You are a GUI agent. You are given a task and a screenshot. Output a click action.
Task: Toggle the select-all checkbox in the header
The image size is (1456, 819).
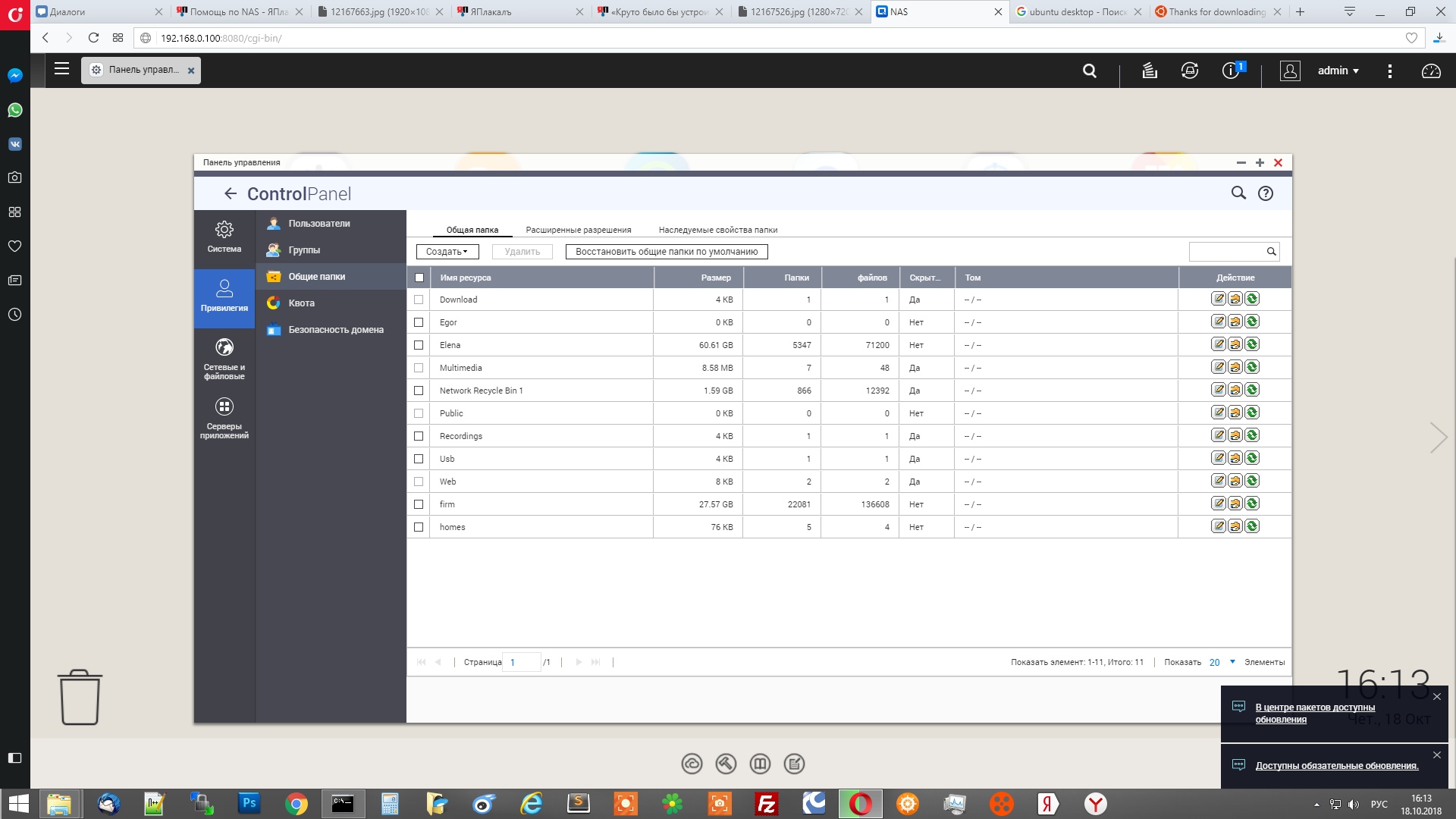pos(419,278)
